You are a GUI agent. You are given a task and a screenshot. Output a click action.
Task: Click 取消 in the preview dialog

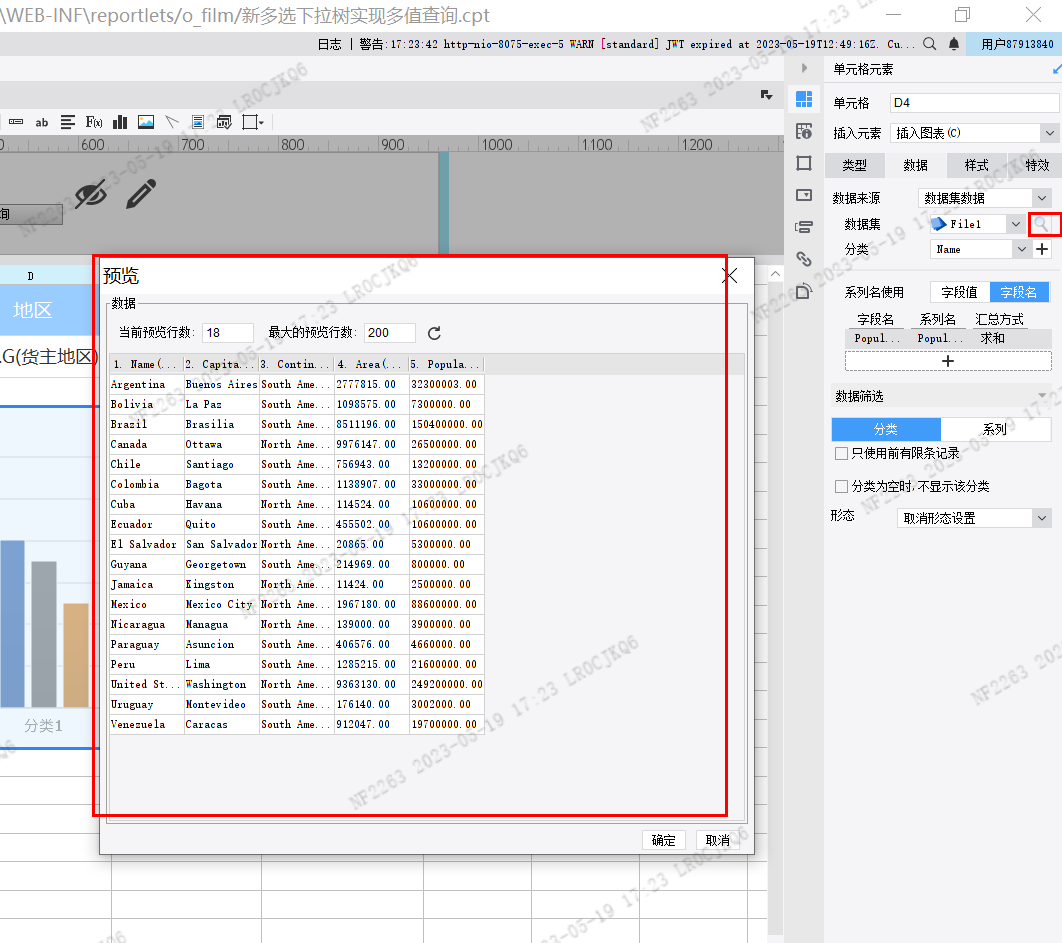point(718,841)
